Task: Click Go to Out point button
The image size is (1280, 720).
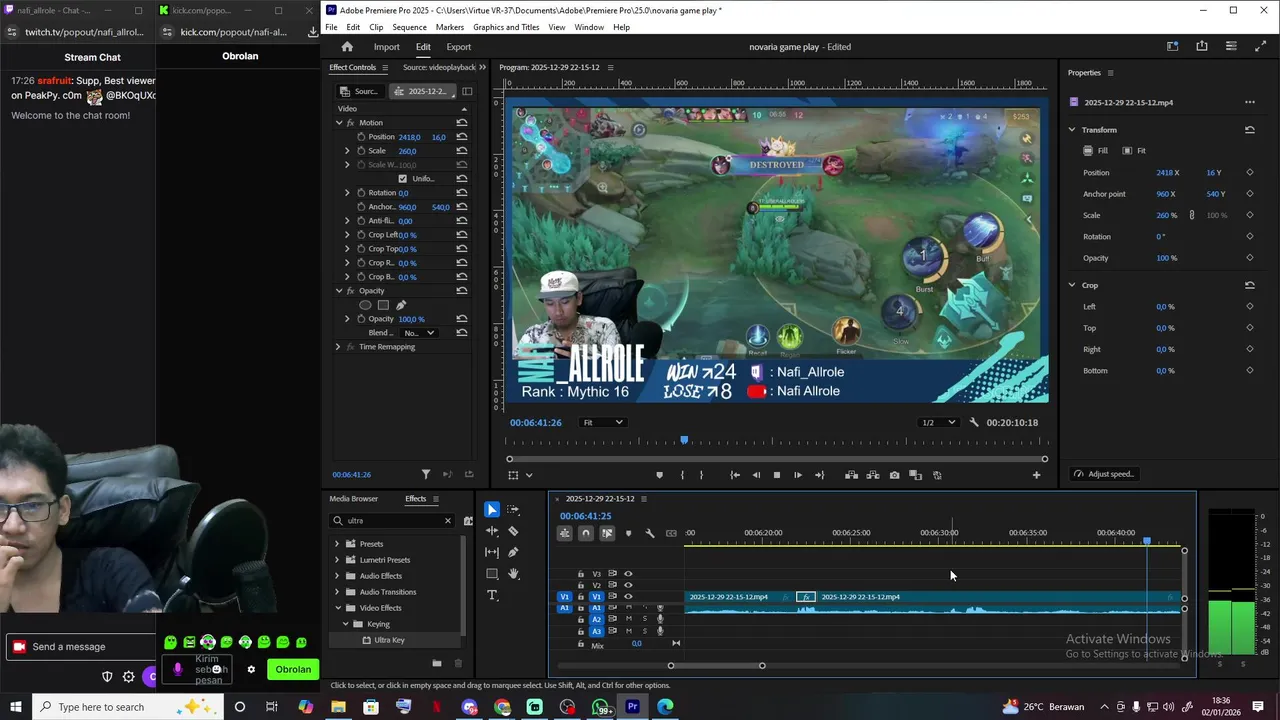Action: click(820, 475)
